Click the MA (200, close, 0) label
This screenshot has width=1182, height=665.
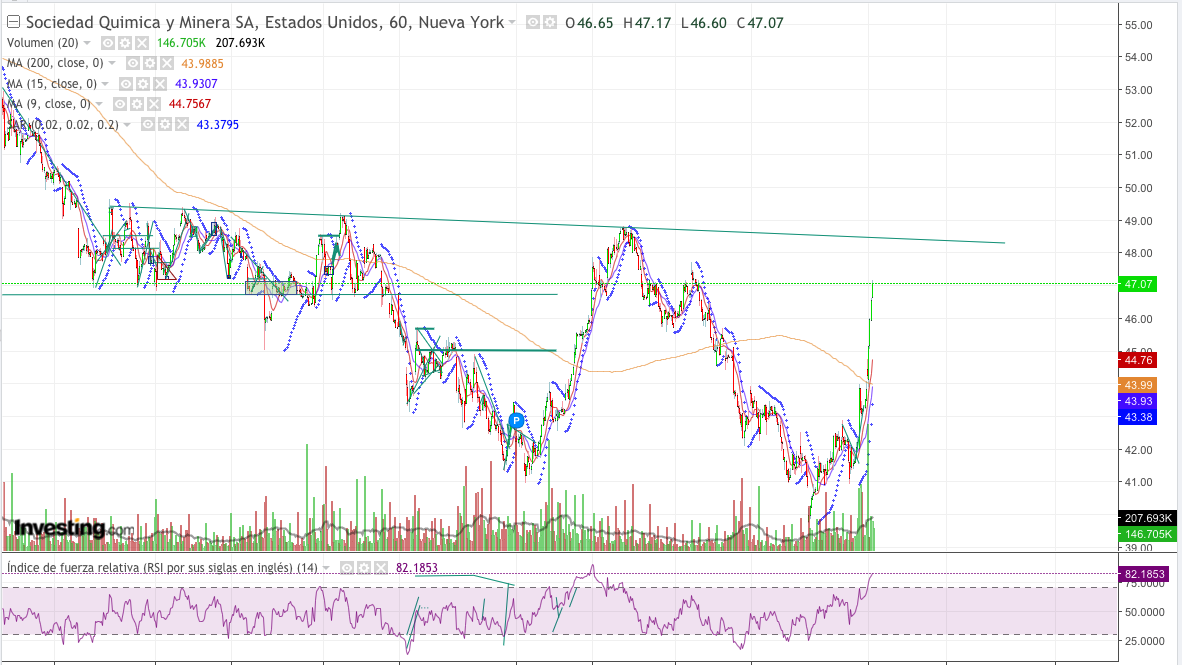tap(55, 63)
